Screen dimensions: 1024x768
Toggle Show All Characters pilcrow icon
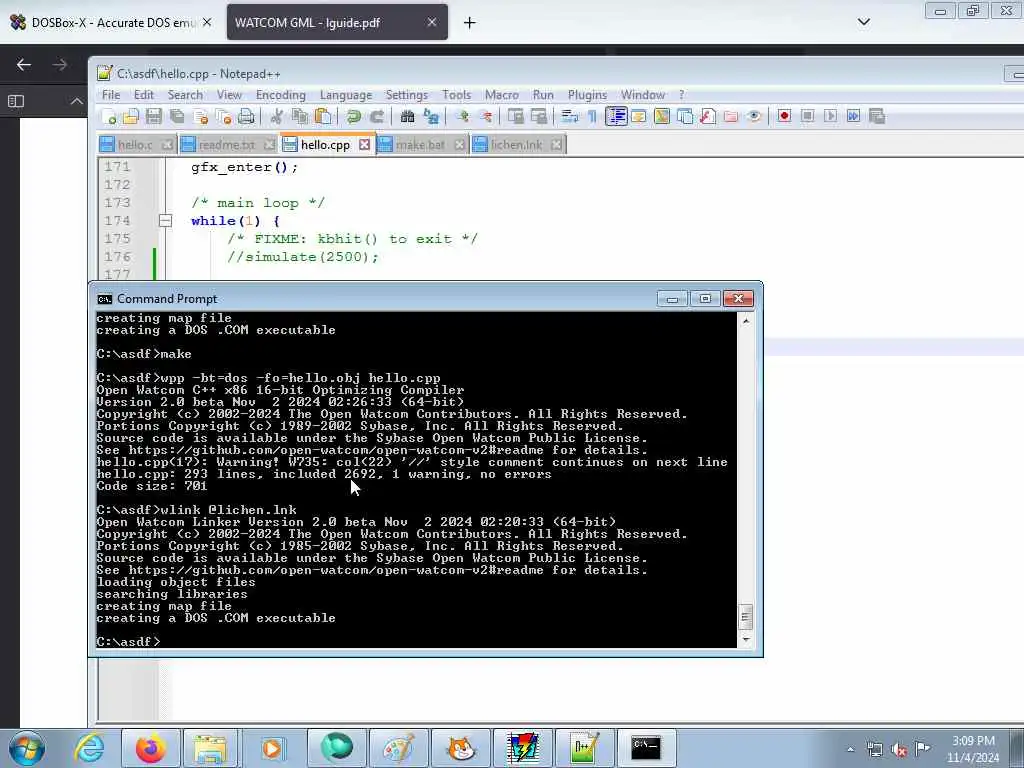[x=592, y=117]
